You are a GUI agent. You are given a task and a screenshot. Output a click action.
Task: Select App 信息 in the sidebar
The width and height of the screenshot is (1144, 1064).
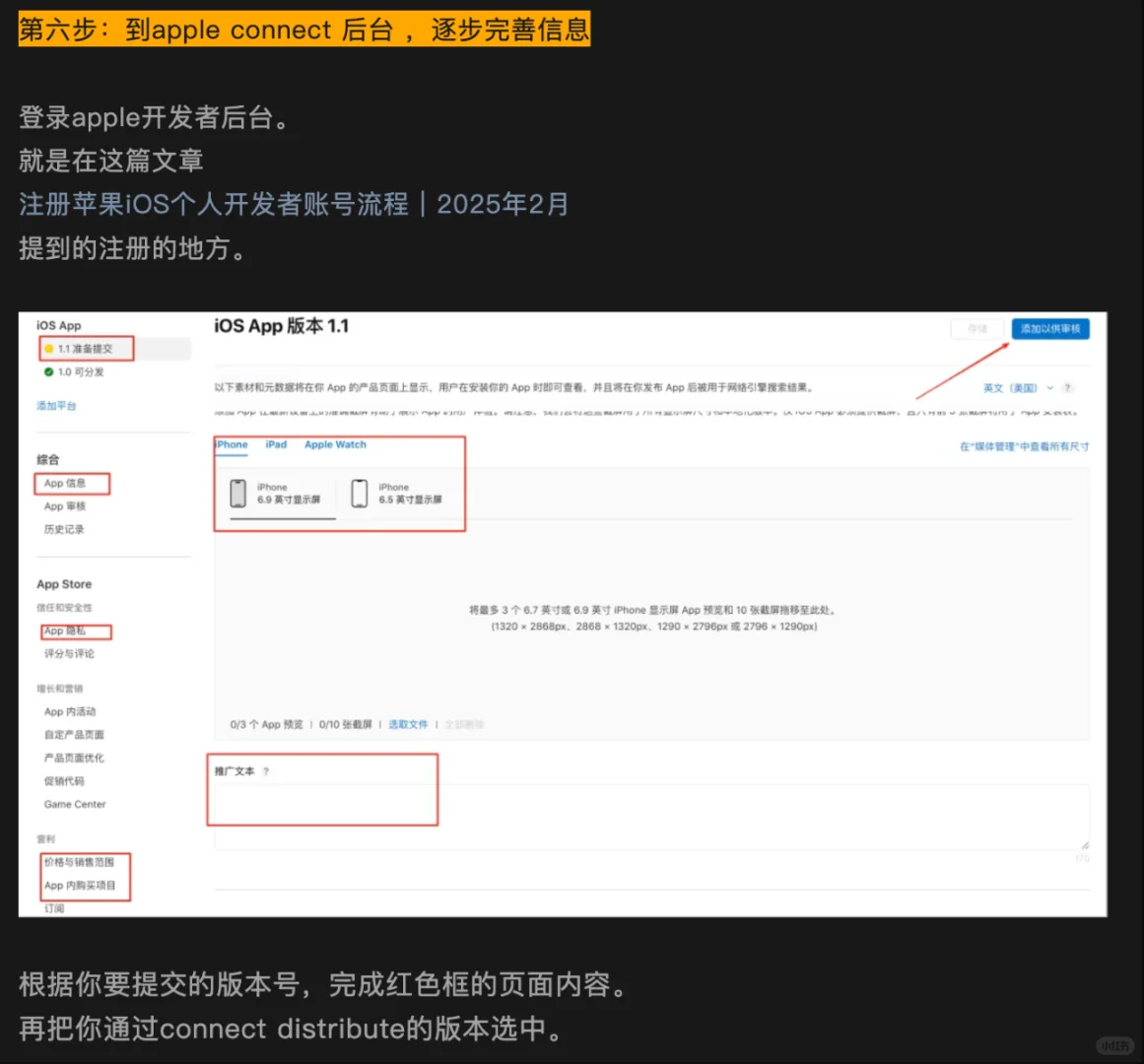point(65,483)
